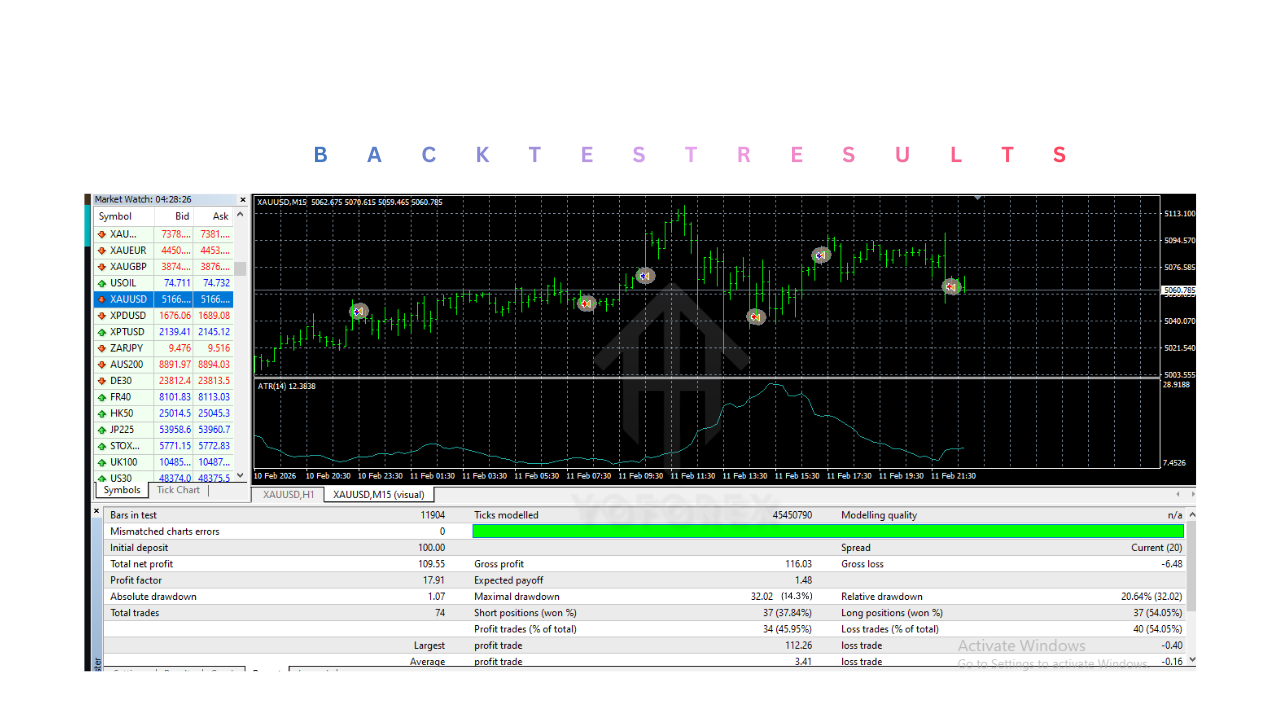The height and width of the screenshot is (720, 1280).
Task: Click the green up-arrow icon next to USOIL
Action: click(x=100, y=283)
